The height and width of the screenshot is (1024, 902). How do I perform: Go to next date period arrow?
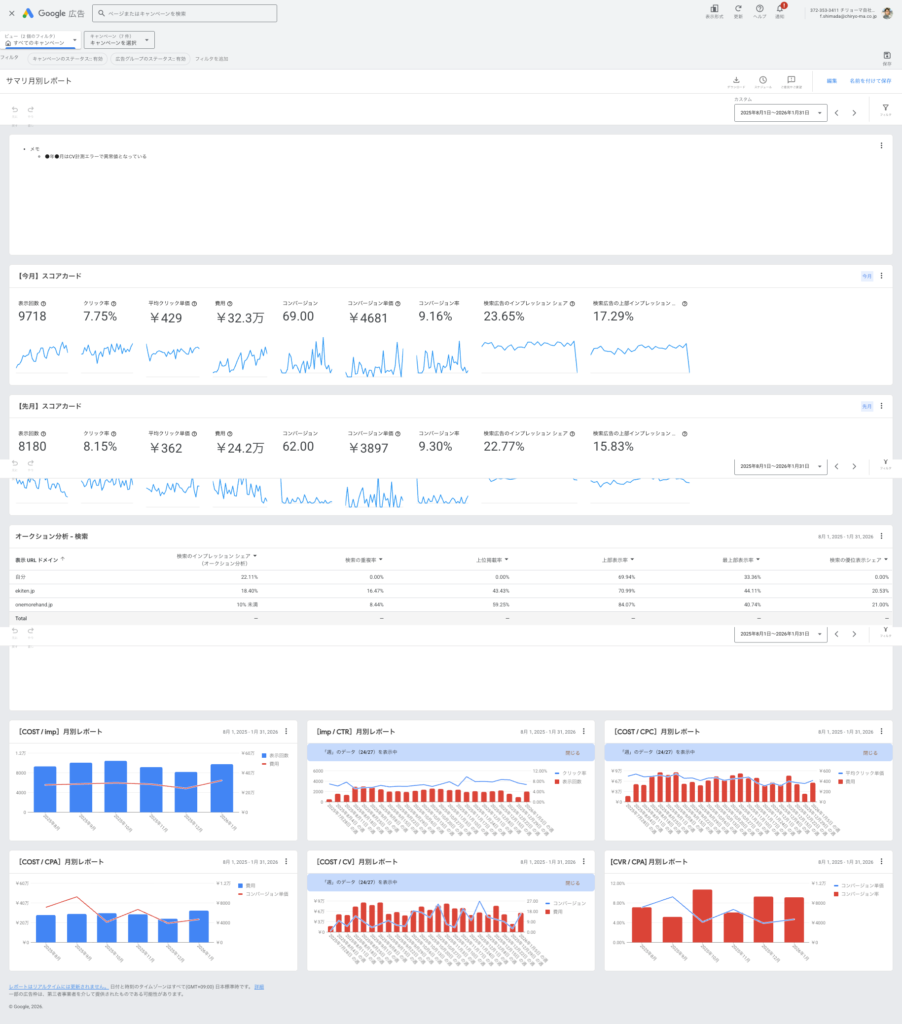pos(854,113)
